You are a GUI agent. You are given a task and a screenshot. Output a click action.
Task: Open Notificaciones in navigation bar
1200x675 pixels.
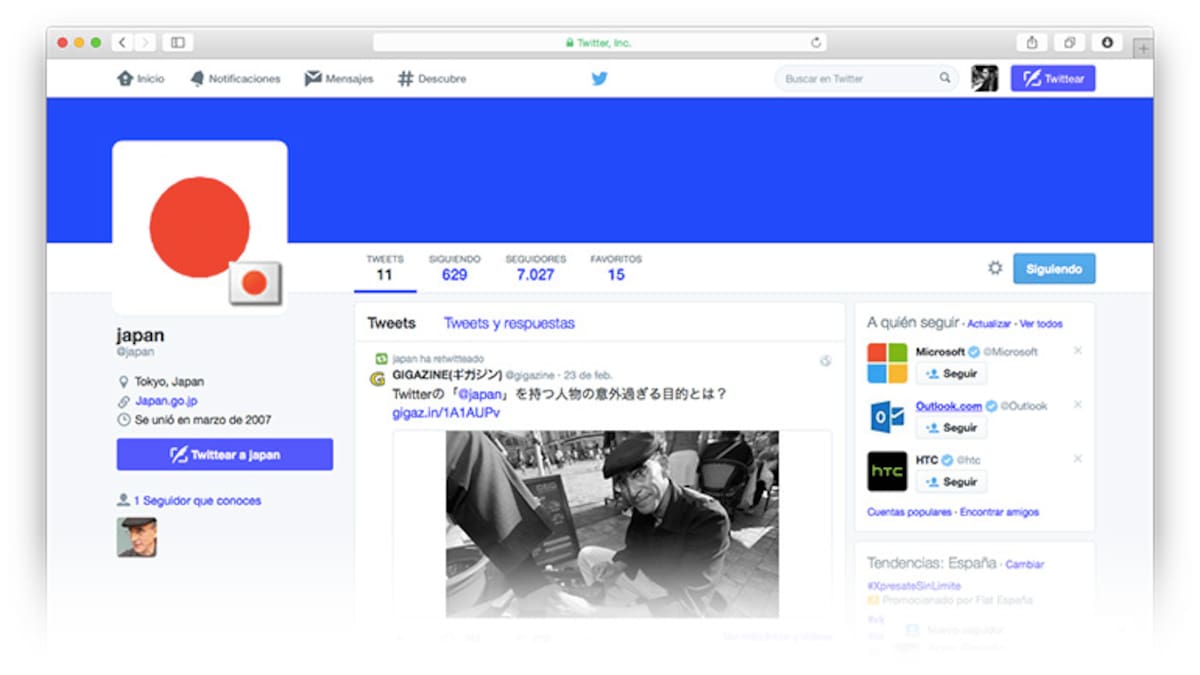(x=235, y=79)
